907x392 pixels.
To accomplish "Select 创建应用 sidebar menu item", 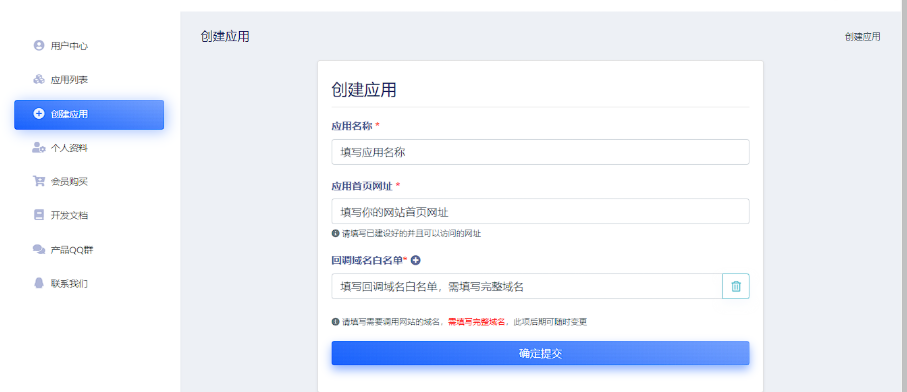I will (89, 114).
